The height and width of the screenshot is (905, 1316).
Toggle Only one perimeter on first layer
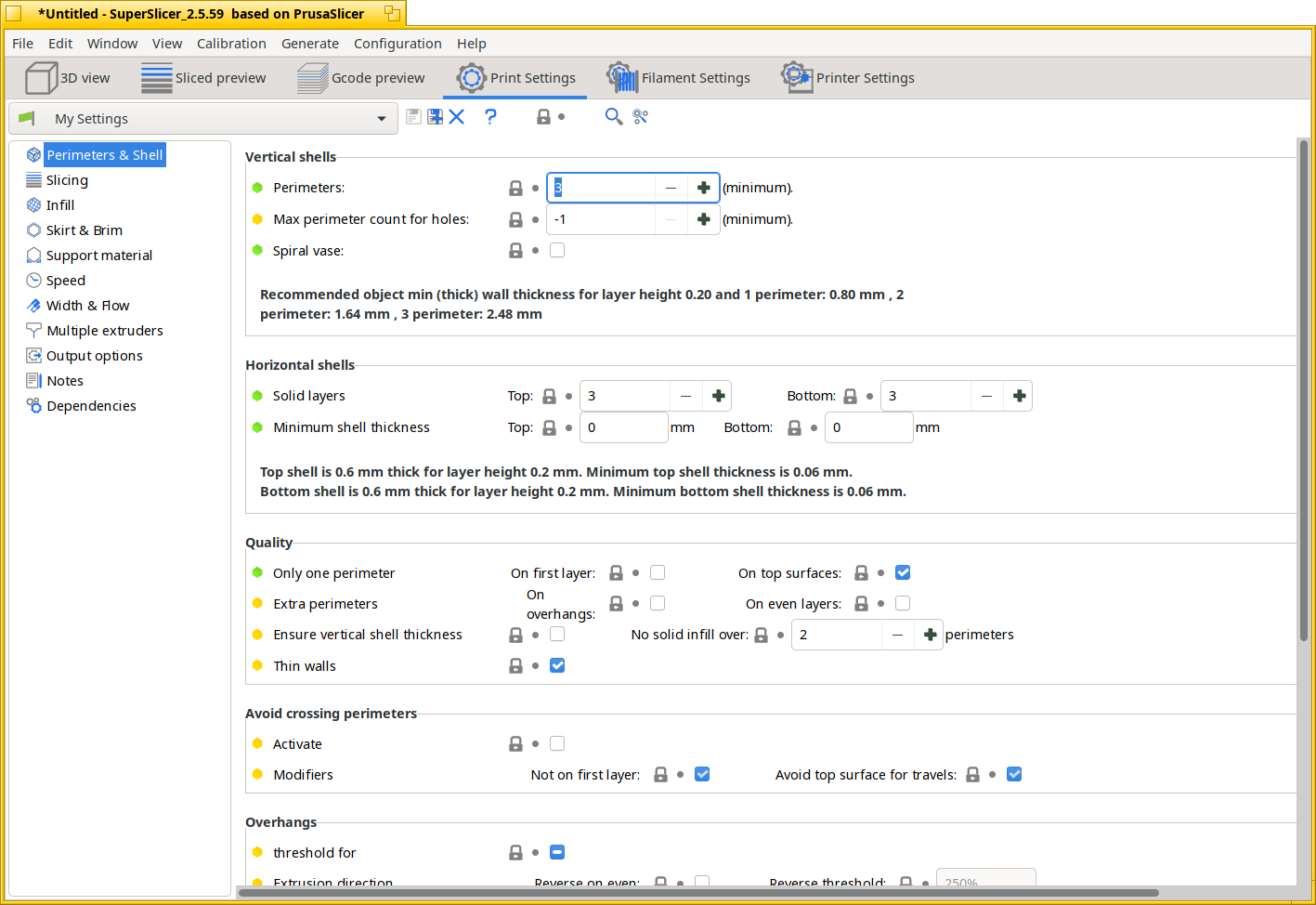pos(658,572)
